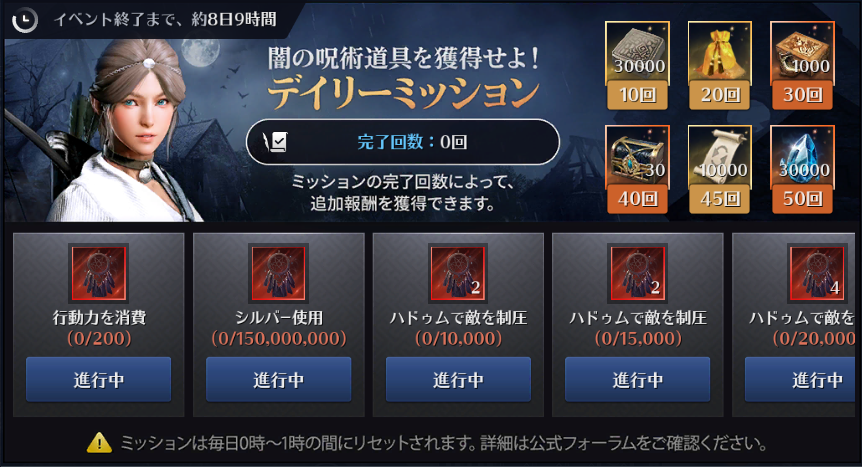
Task: Click the dreamcatcher icon for シルバー使用
Action: coord(278,273)
